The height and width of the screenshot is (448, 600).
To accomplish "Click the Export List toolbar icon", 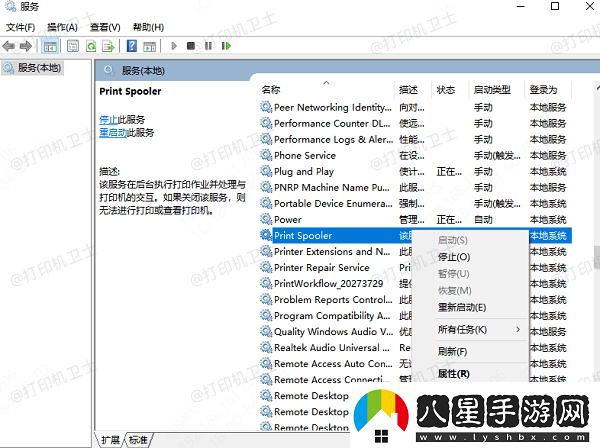I will point(108,46).
